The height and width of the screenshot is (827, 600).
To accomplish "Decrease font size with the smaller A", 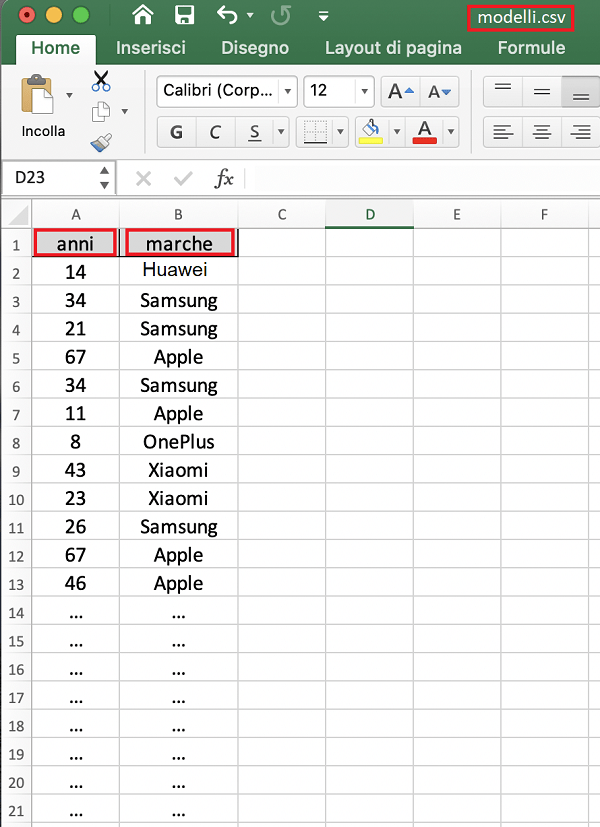I will click(x=440, y=91).
